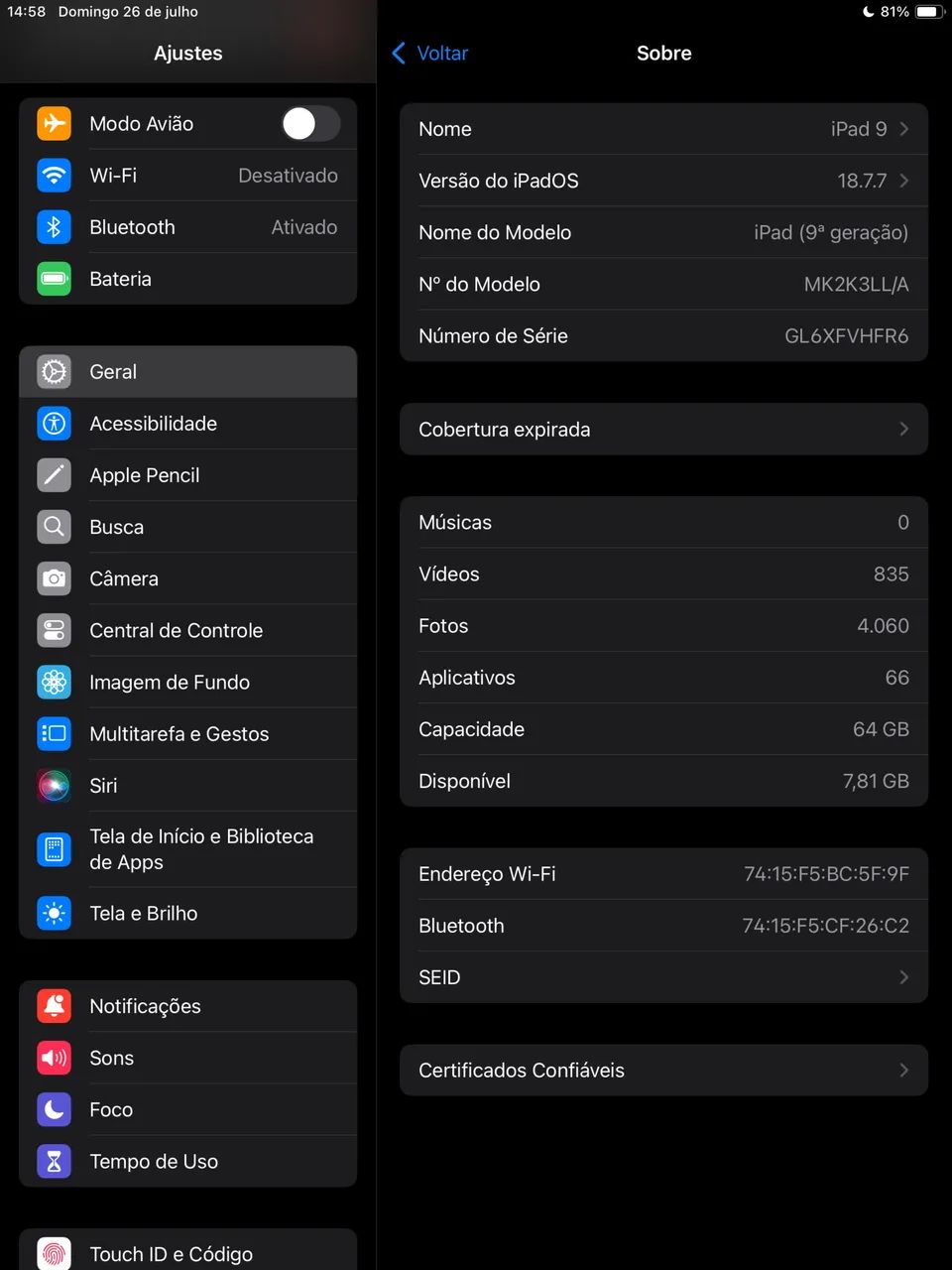Open the Imagem de Fundo flower icon
This screenshot has height=1270, width=952.
[x=55, y=682]
